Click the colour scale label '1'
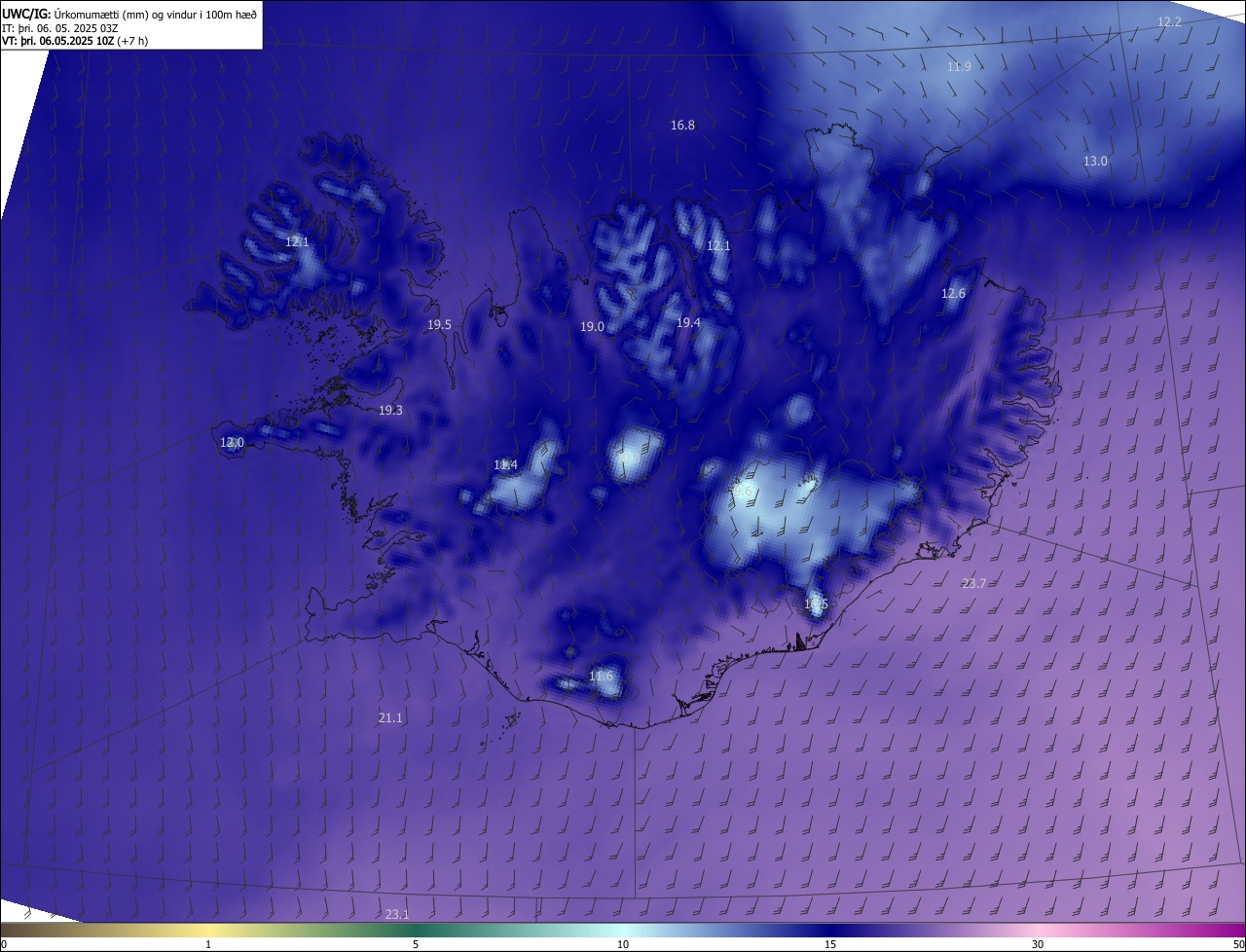The height and width of the screenshot is (952, 1246). click(x=208, y=944)
